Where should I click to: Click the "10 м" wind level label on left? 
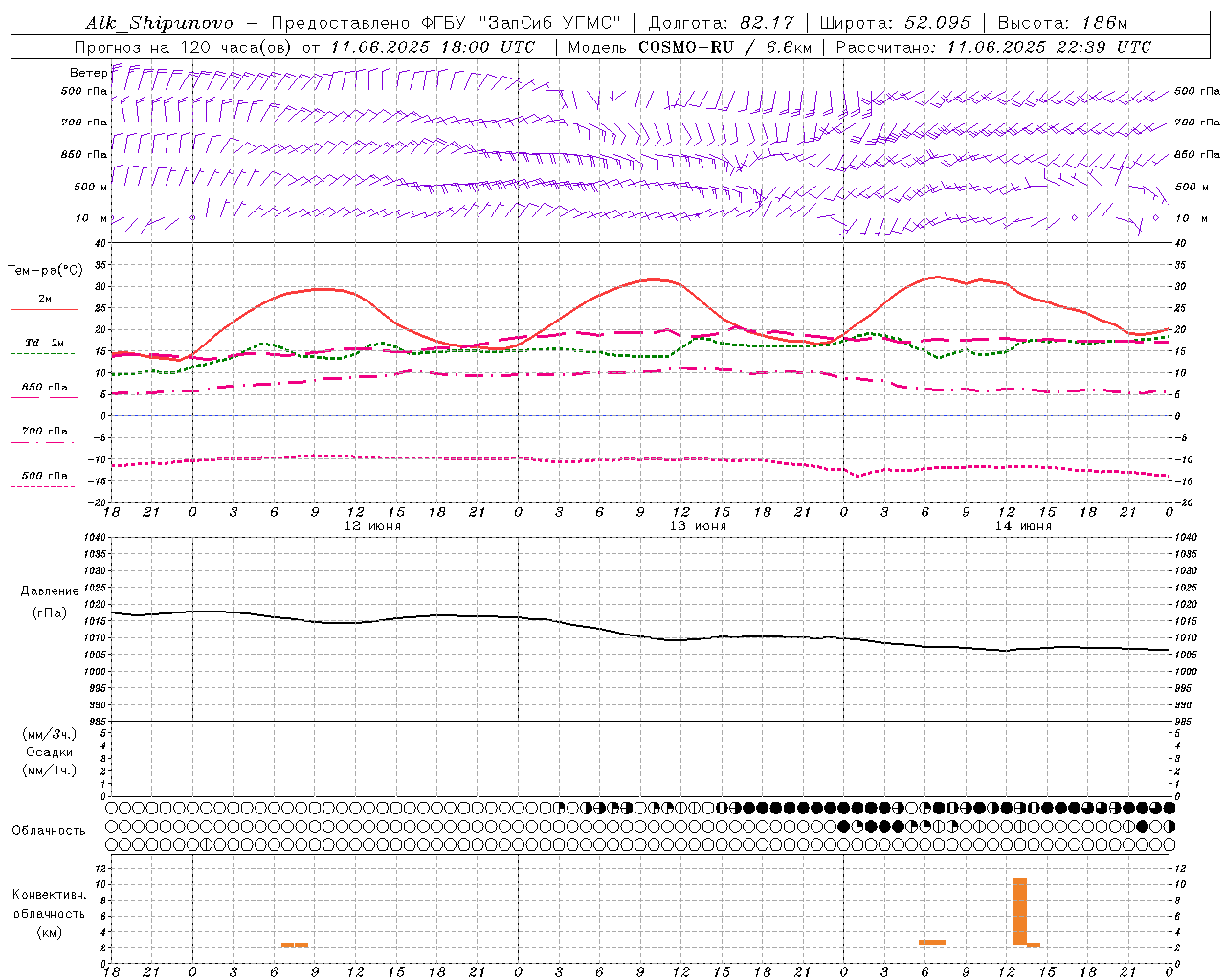pos(91,218)
